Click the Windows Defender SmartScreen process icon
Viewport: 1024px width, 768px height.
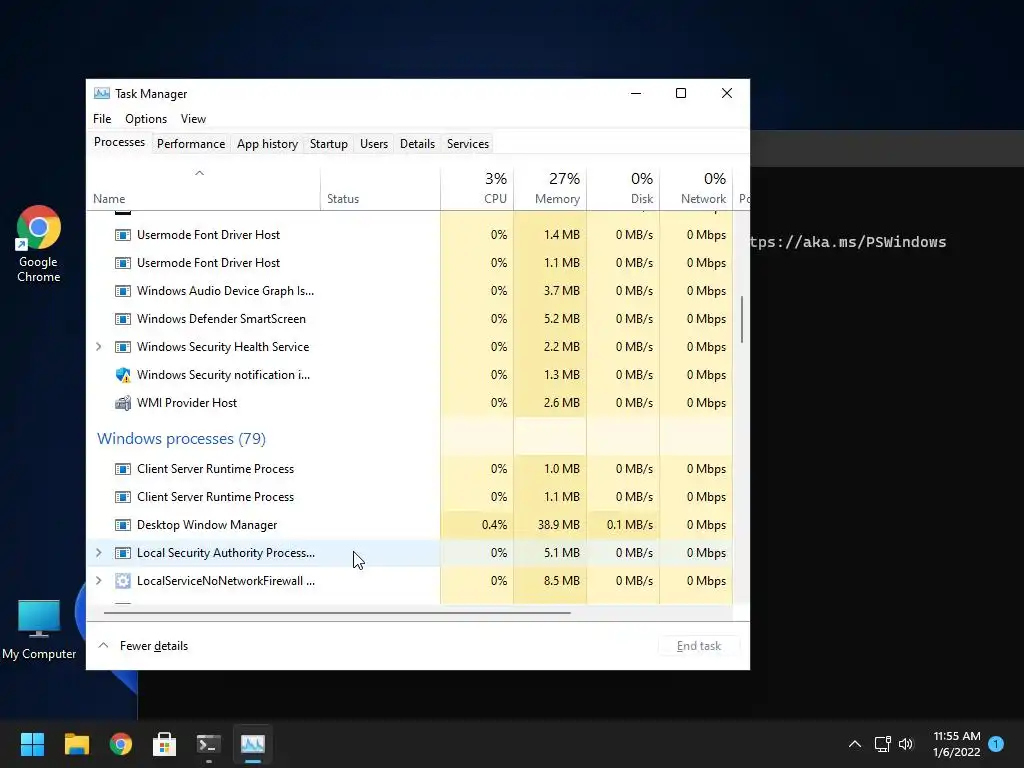(x=123, y=319)
